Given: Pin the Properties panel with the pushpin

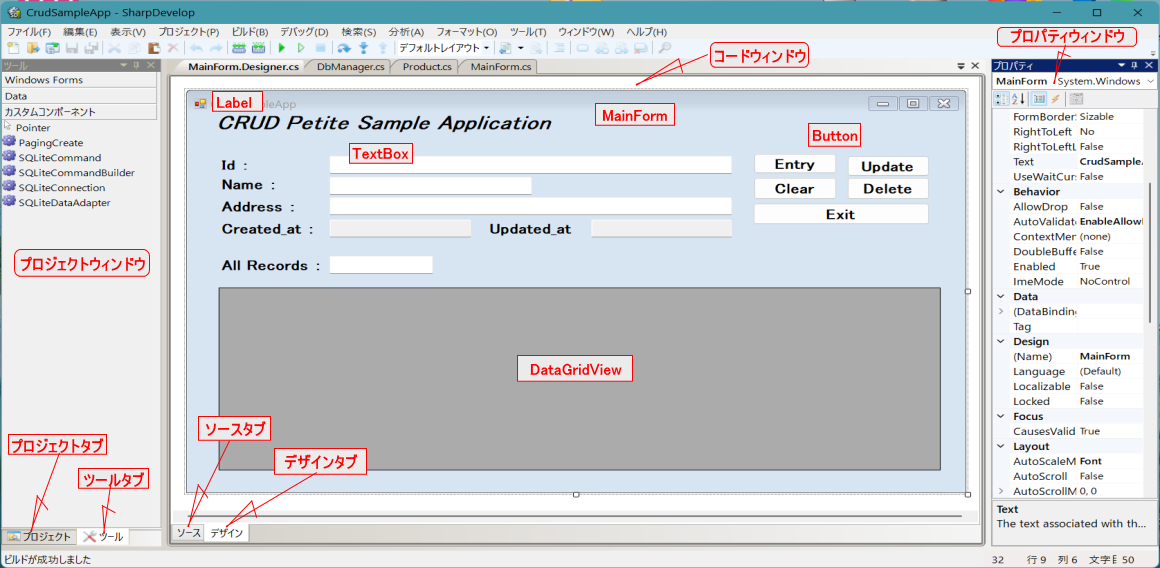Looking at the screenshot, I should pos(1134,65).
